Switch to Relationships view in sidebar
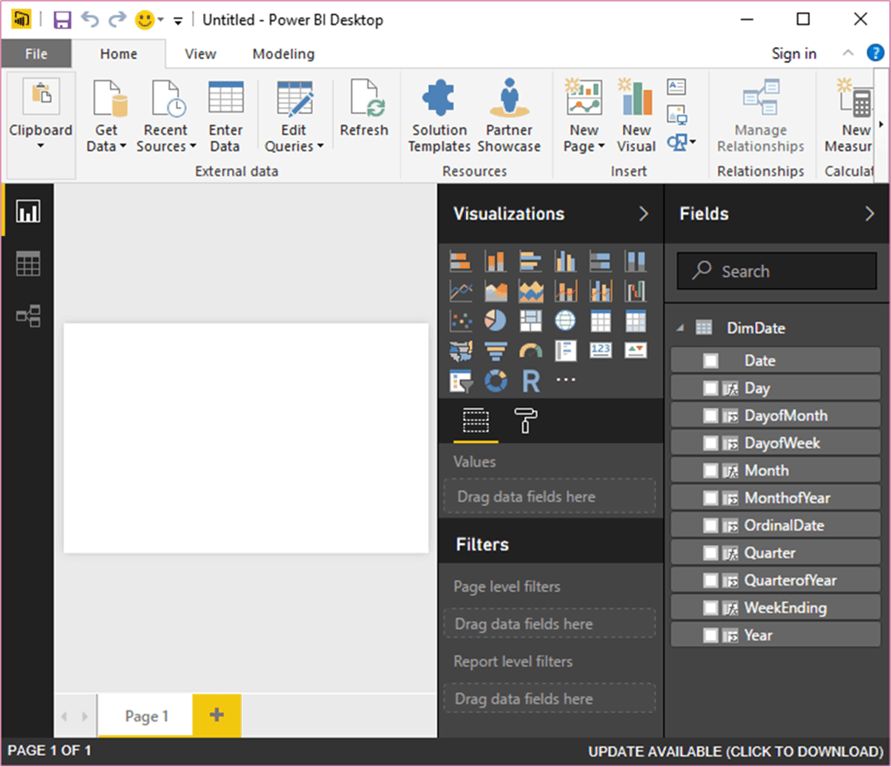The width and height of the screenshot is (891, 767). pyautogui.click(x=28, y=316)
